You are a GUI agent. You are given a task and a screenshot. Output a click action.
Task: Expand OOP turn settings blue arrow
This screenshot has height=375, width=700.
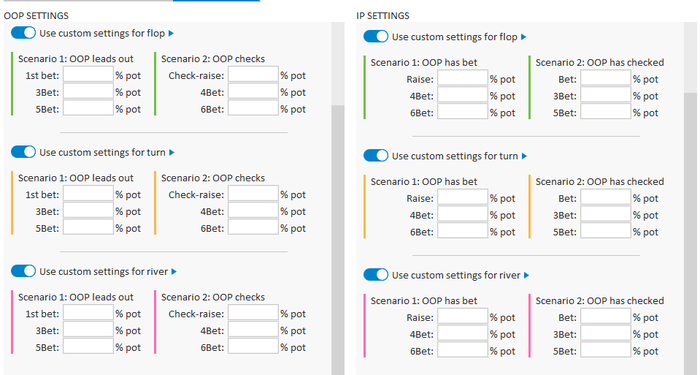pyautogui.click(x=172, y=153)
